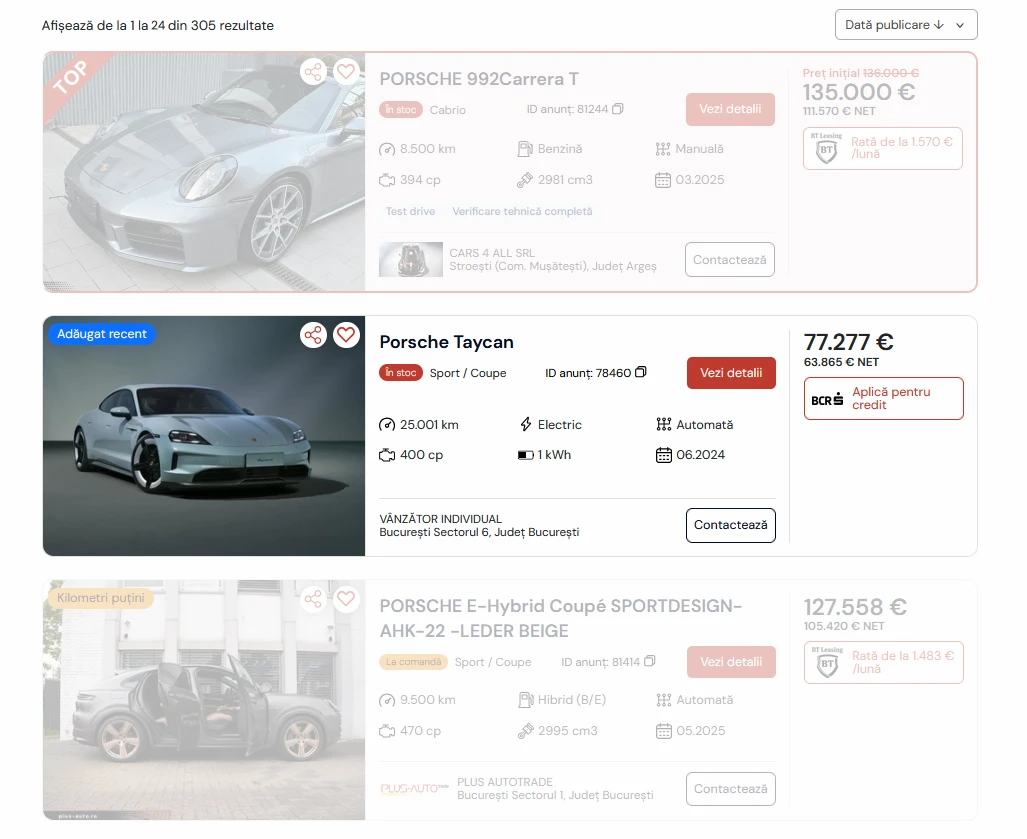Click electric bolt icon beside Electric
This screenshot has width=1027, height=839.
point(525,424)
